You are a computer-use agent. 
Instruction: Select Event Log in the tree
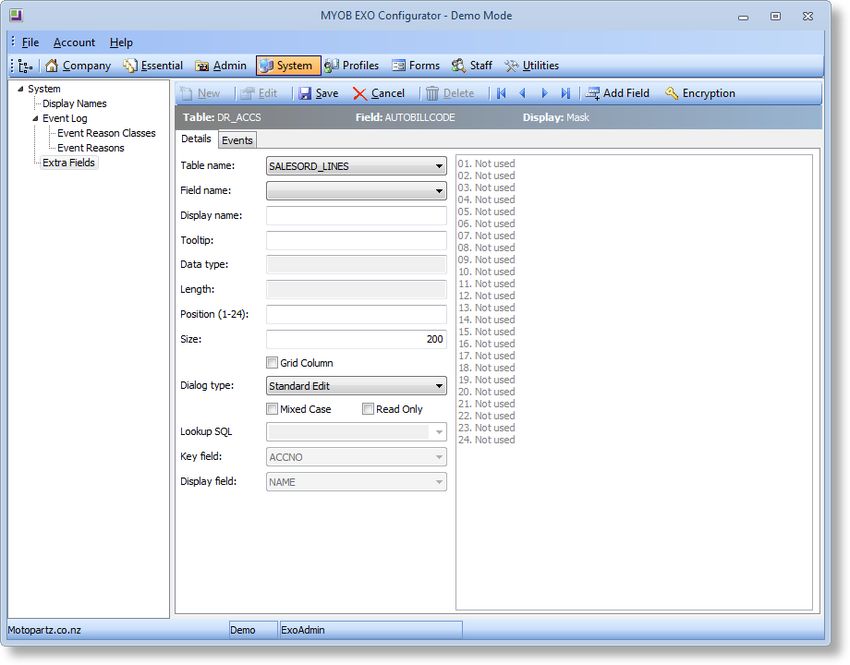(65, 118)
